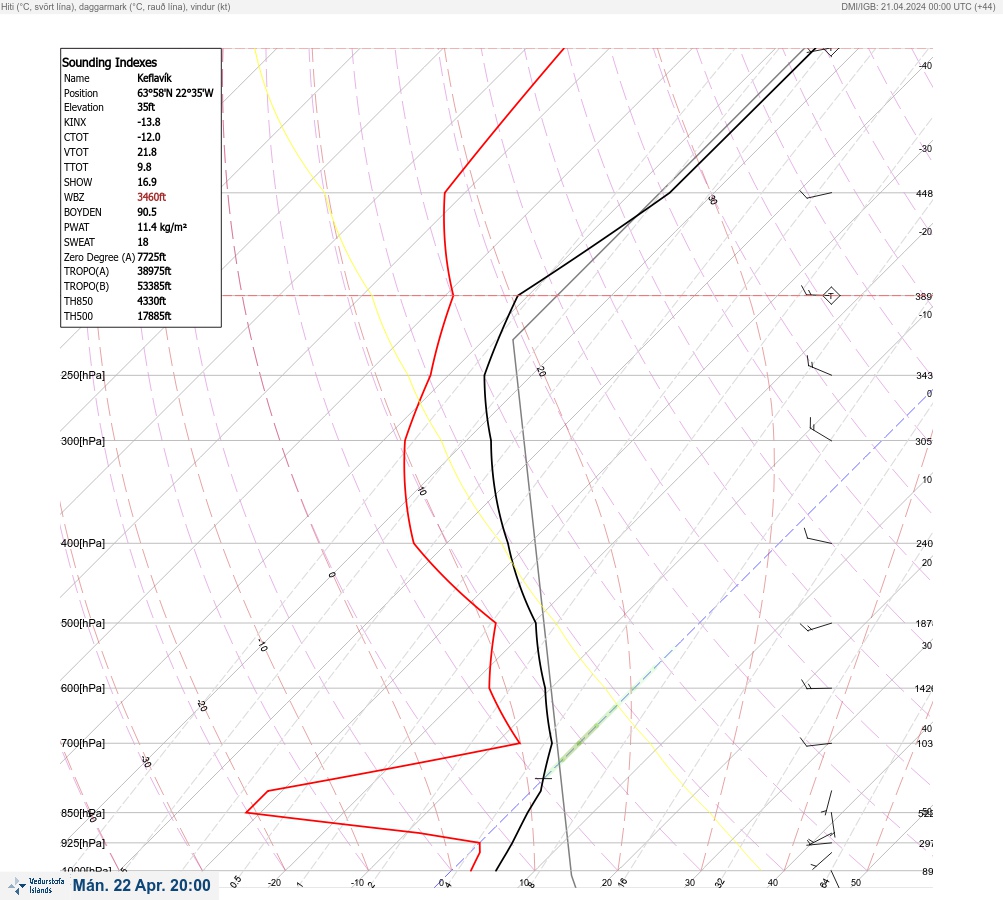Click the diamond tropopause marker on dashed line

pyautogui.click(x=830, y=296)
